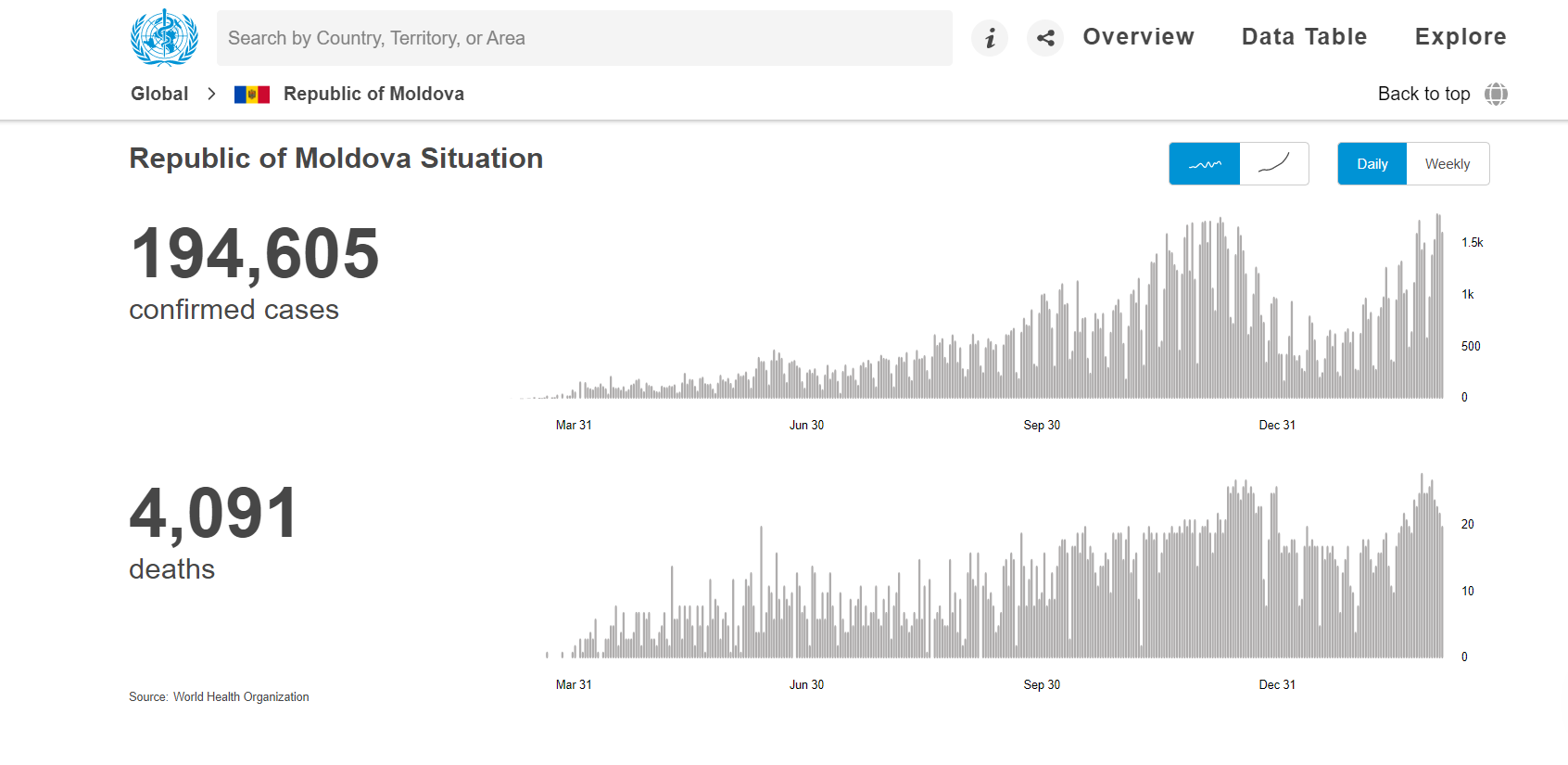Click the WHO logo icon

click(164, 38)
